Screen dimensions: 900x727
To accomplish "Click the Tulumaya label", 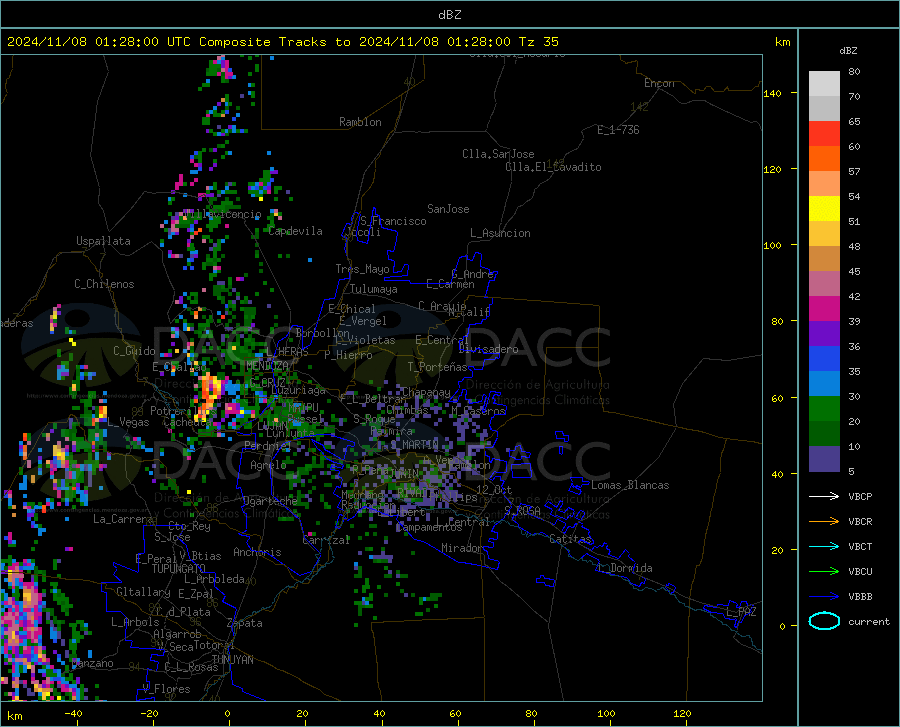I will [374, 289].
